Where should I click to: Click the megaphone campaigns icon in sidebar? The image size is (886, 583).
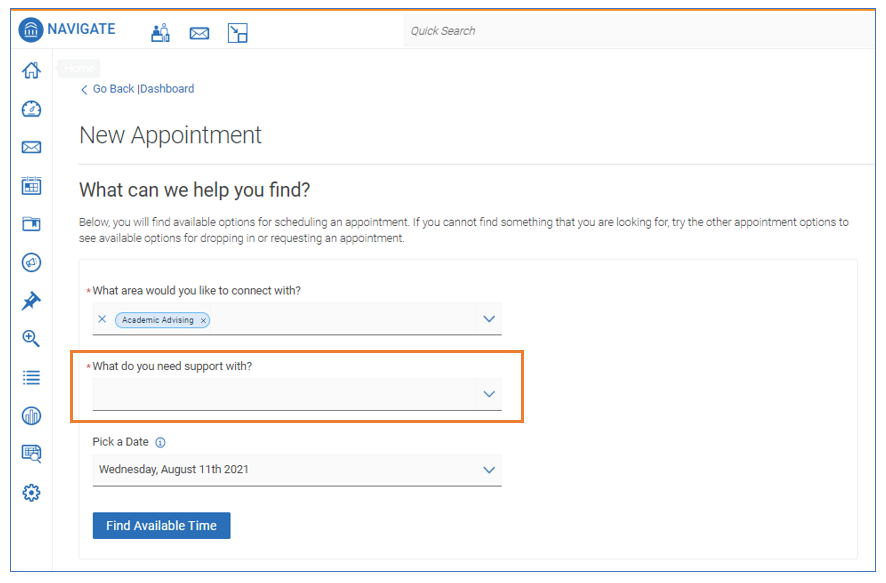31,263
